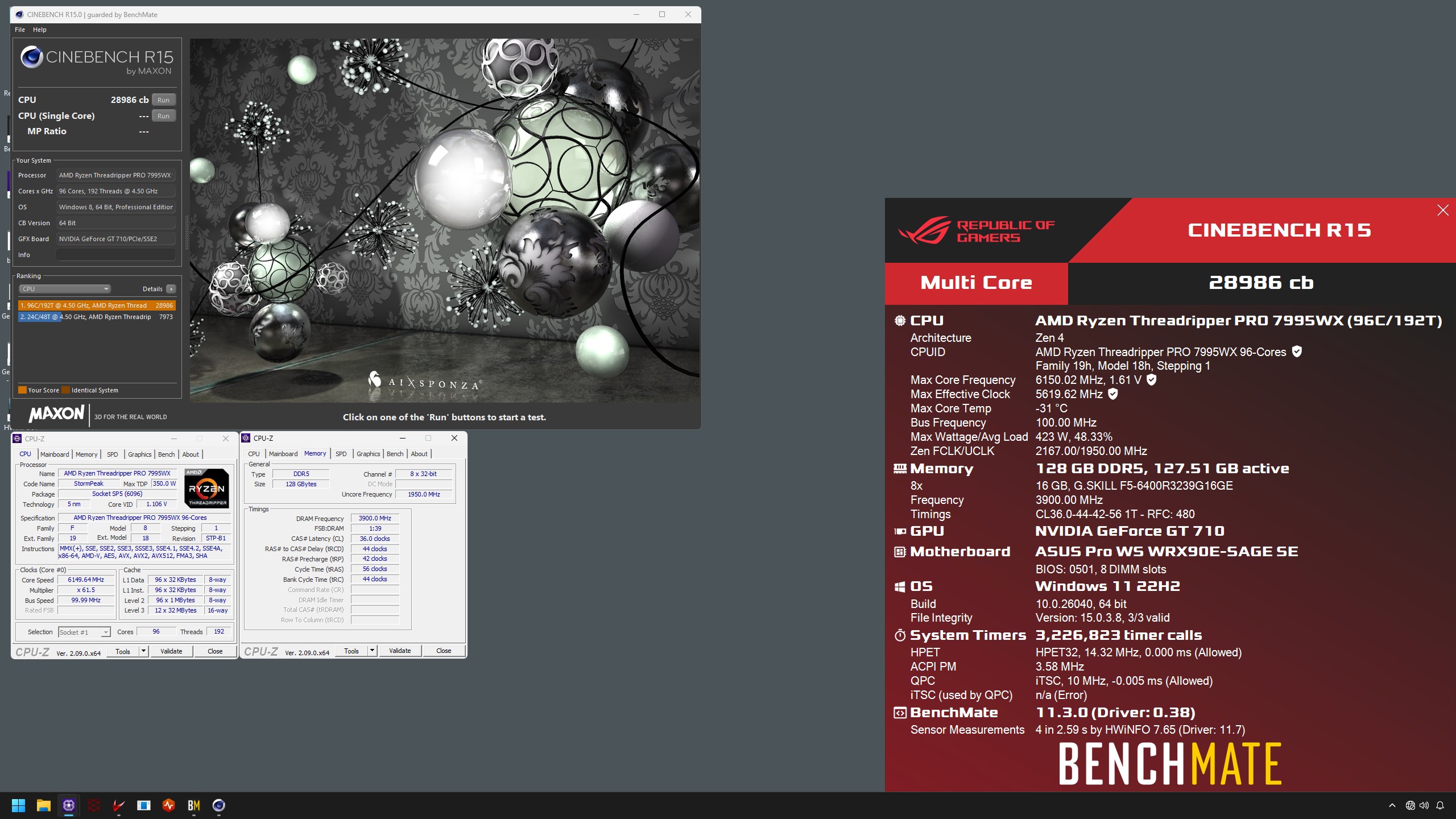Click the CPU chip icon in BenchMate
This screenshot has height=819, width=1456.
tap(900, 321)
